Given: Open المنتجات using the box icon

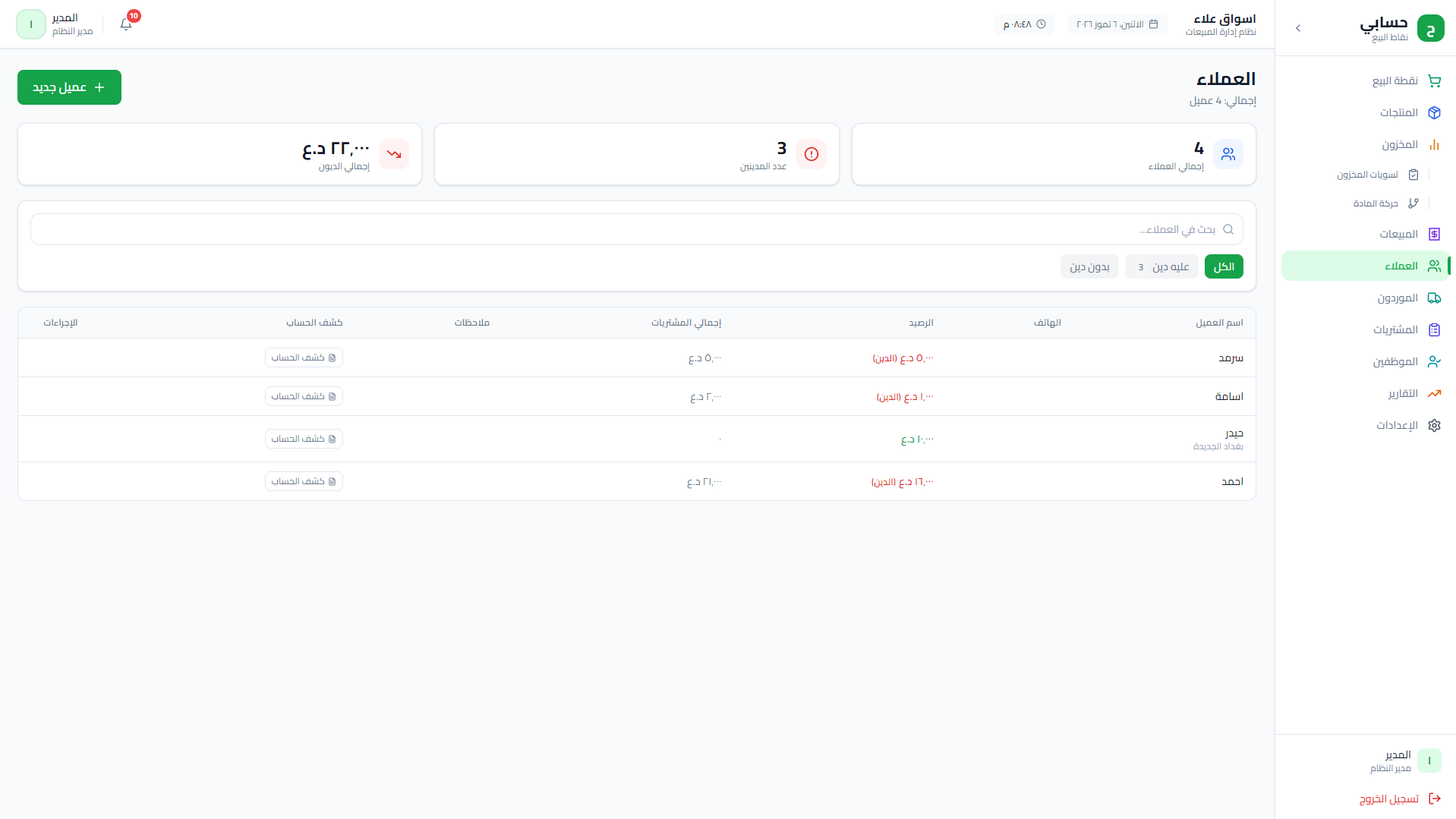Looking at the screenshot, I should 1433,112.
